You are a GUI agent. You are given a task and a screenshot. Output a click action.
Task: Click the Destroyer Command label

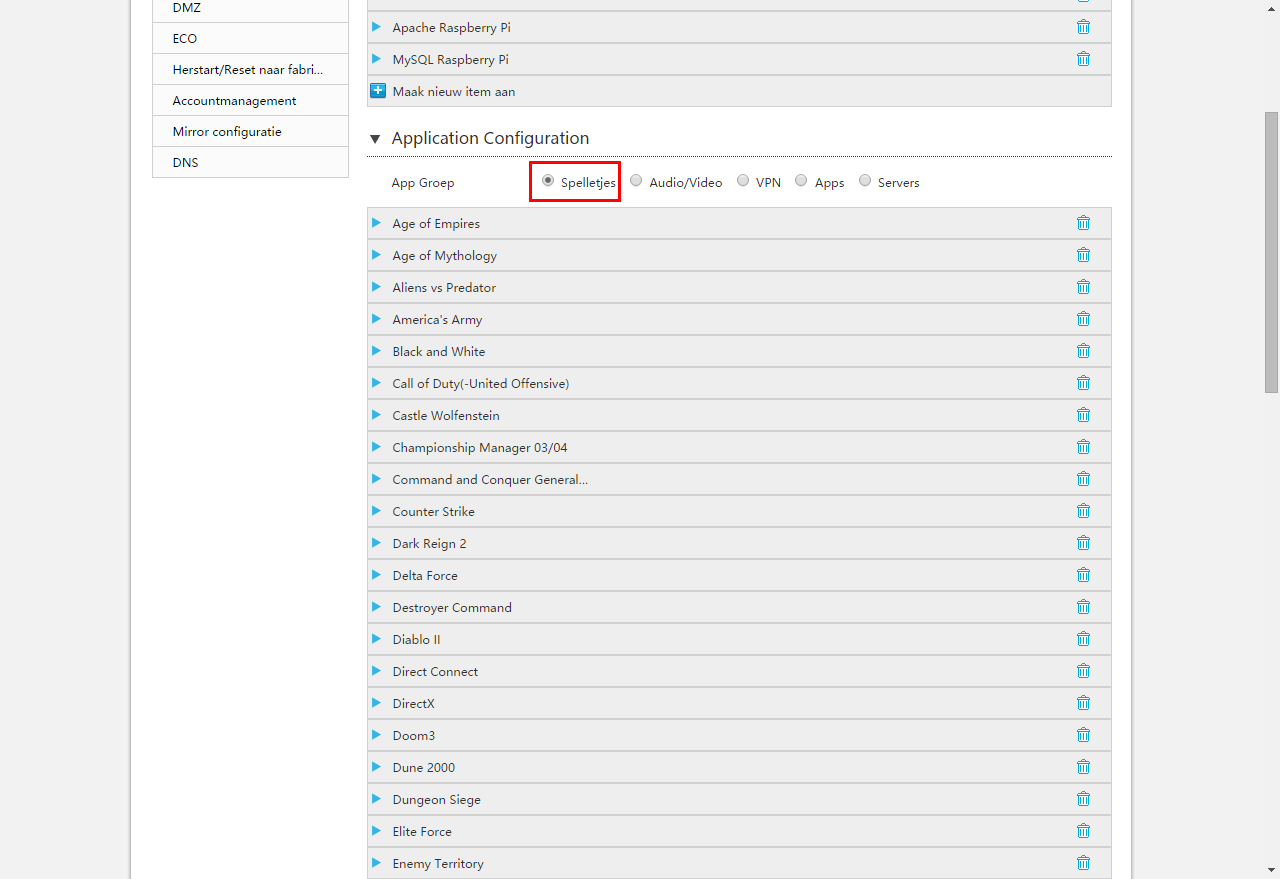[x=452, y=608]
